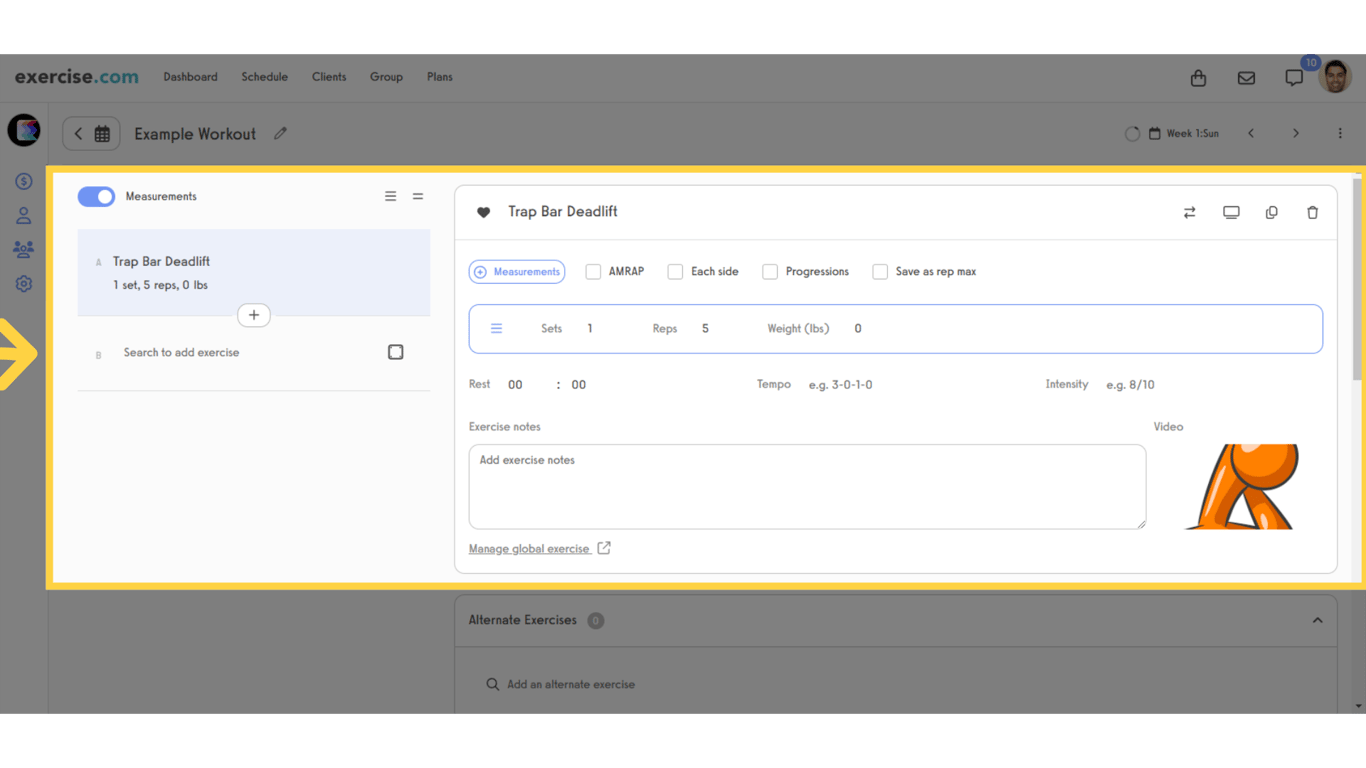1366x768 pixels.
Task: Delete Trap Bar Deadlift with trash icon
Action: [1313, 212]
